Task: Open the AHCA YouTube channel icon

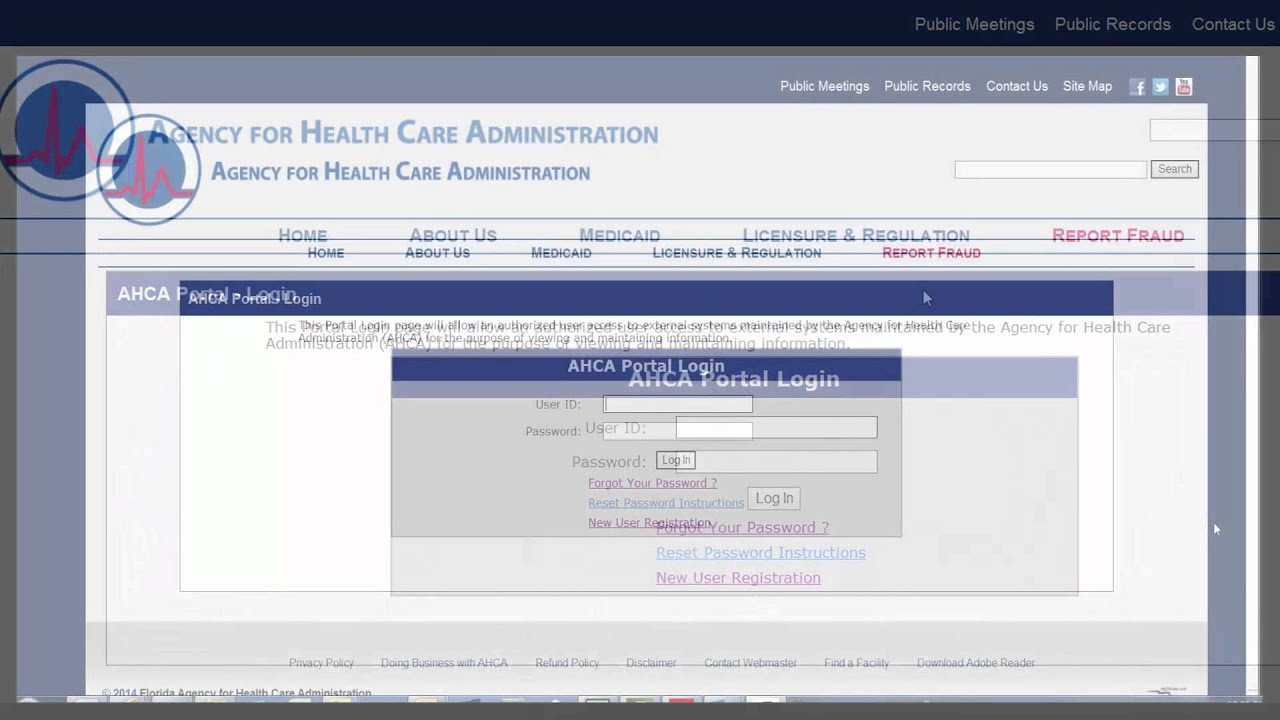Action: pos(1183,87)
